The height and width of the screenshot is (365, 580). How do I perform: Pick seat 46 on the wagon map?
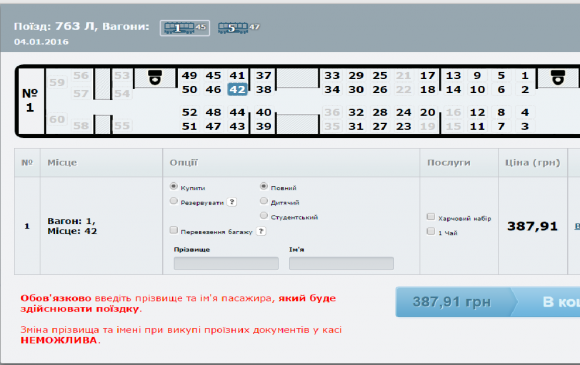(x=213, y=89)
